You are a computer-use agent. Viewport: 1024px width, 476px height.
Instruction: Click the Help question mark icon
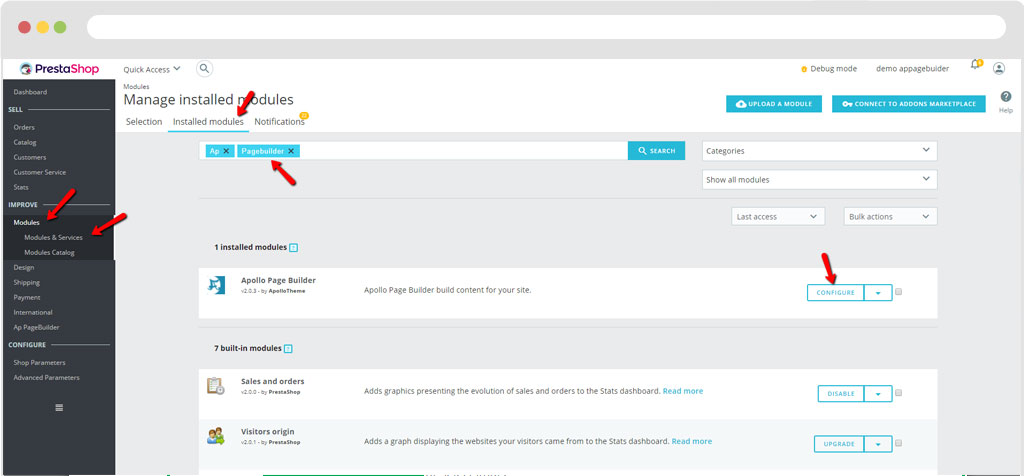pos(1006,97)
